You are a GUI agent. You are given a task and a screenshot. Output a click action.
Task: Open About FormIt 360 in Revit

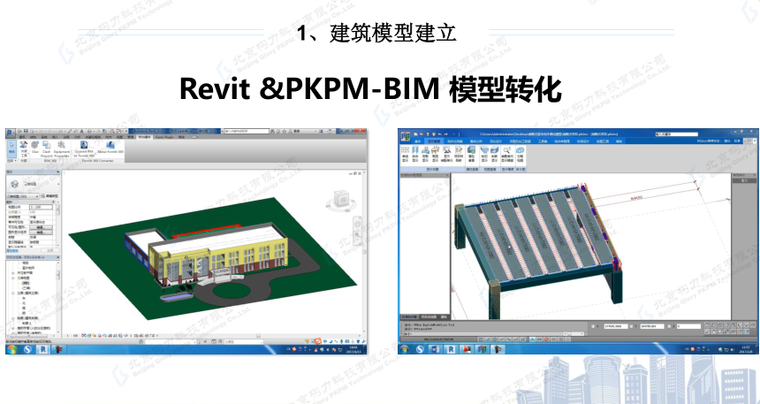tap(111, 147)
